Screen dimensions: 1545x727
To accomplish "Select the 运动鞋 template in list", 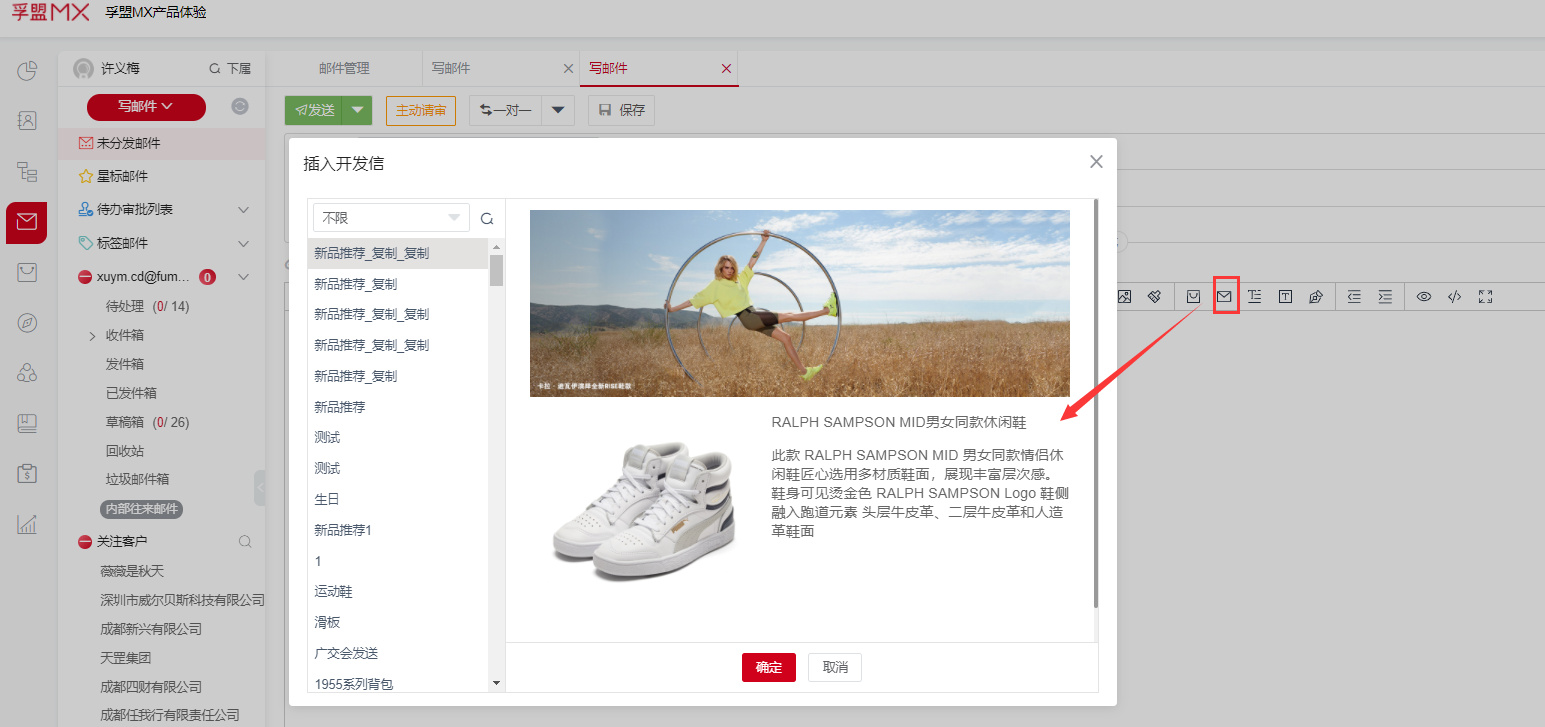I will point(333,591).
